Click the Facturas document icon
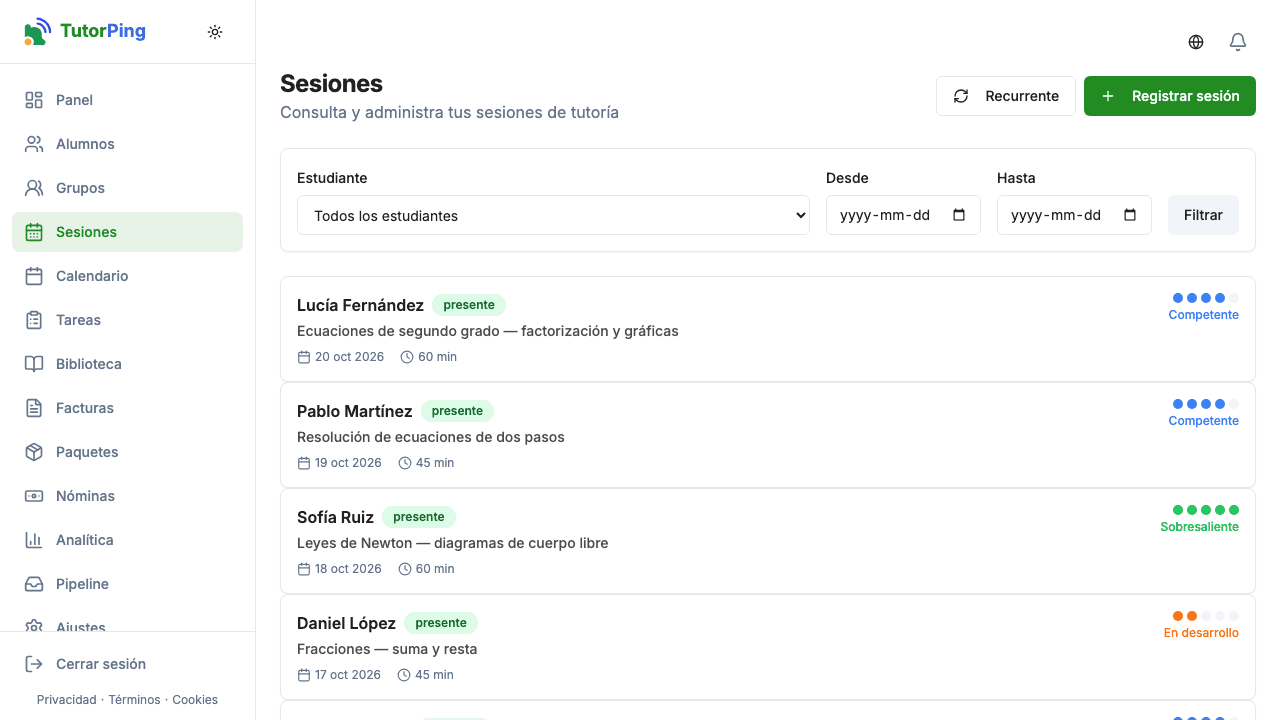 tap(34, 408)
